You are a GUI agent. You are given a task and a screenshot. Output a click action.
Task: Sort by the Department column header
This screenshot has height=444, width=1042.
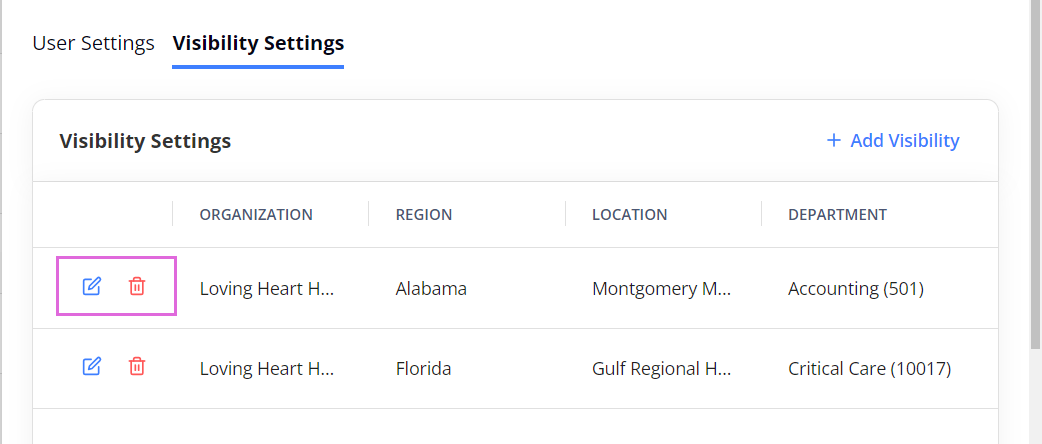837,215
